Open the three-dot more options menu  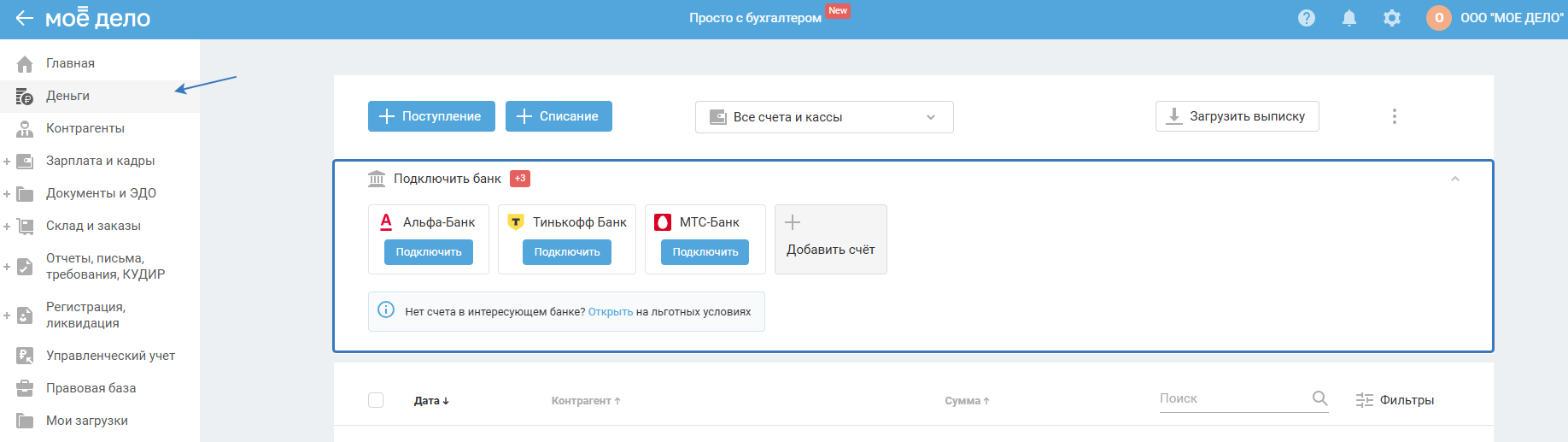[x=1395, y=116]
